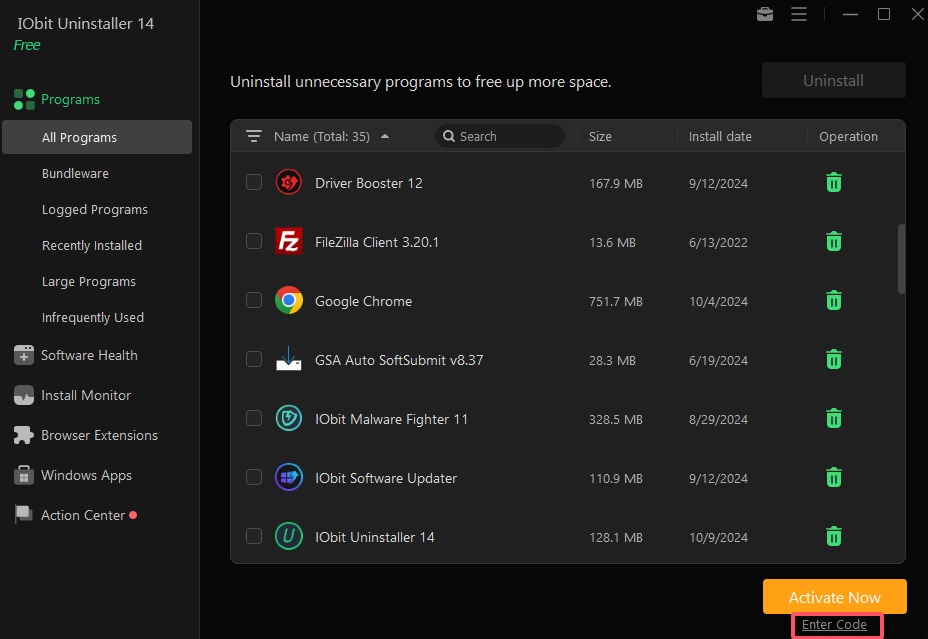
Task: Click trash icon for IObit Uninstaller 14
Action: tap(833, 537)
